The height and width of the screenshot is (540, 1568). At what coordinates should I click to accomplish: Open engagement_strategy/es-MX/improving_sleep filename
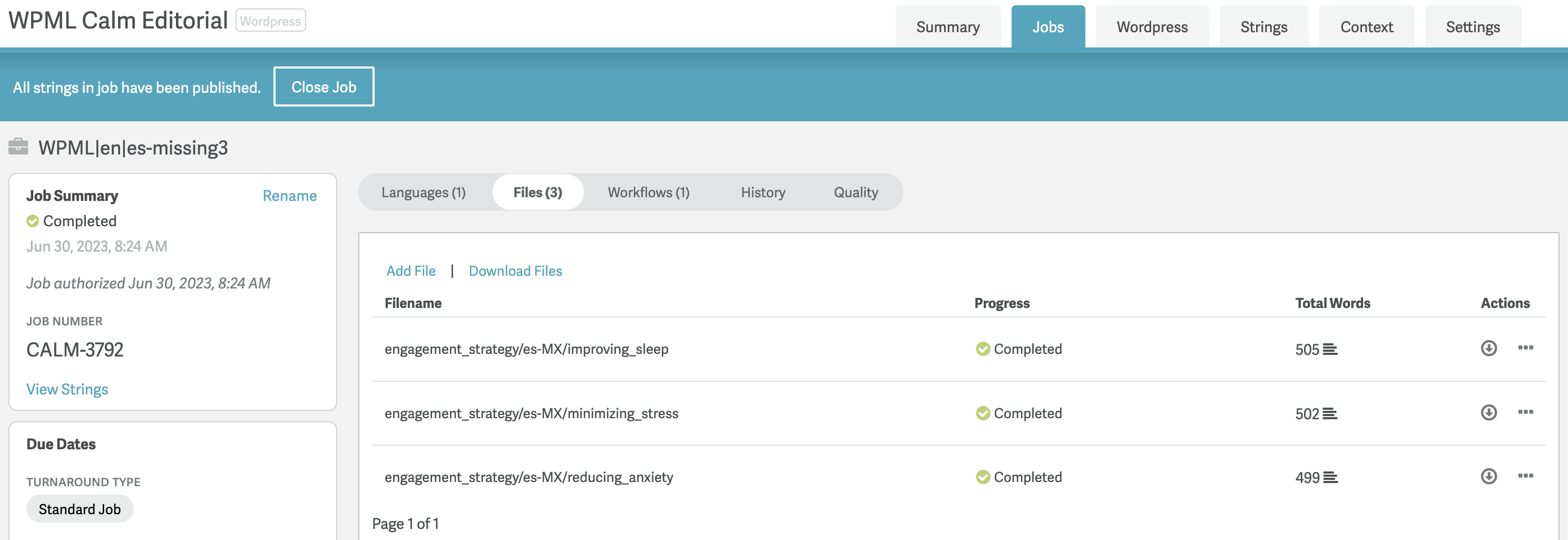[x=526, y=349]
